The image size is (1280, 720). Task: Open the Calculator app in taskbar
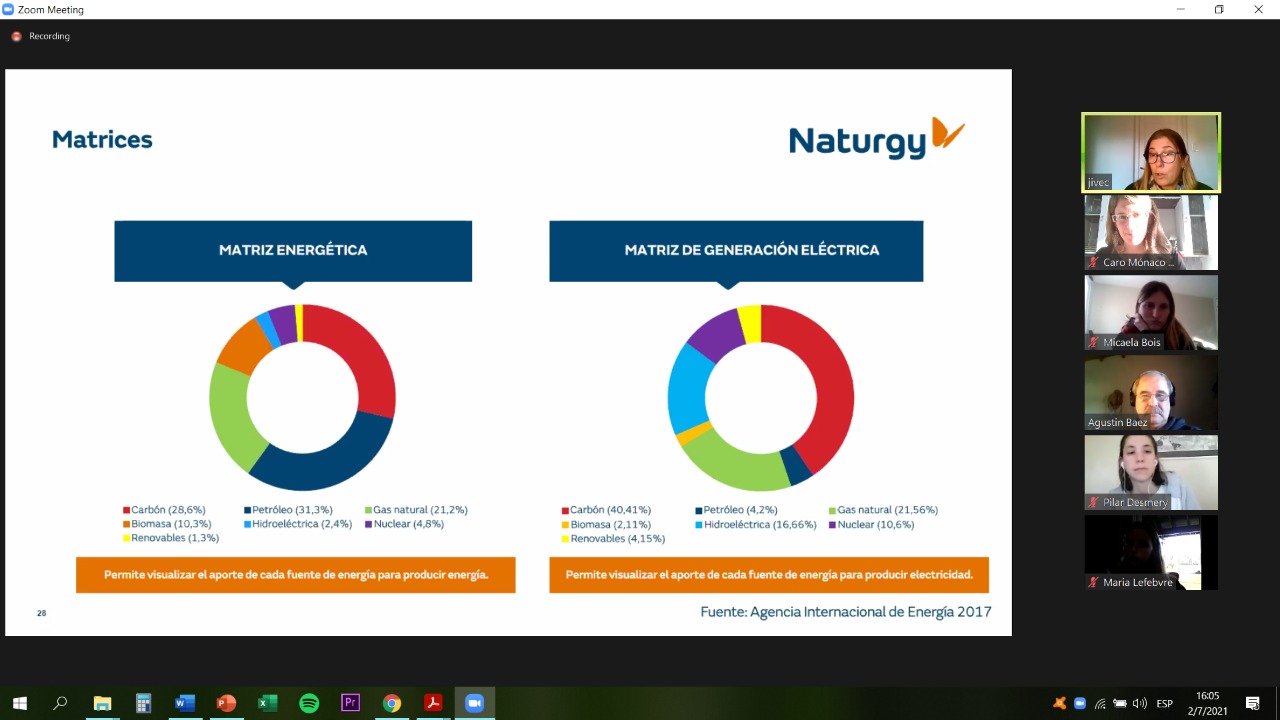(143, 703)
